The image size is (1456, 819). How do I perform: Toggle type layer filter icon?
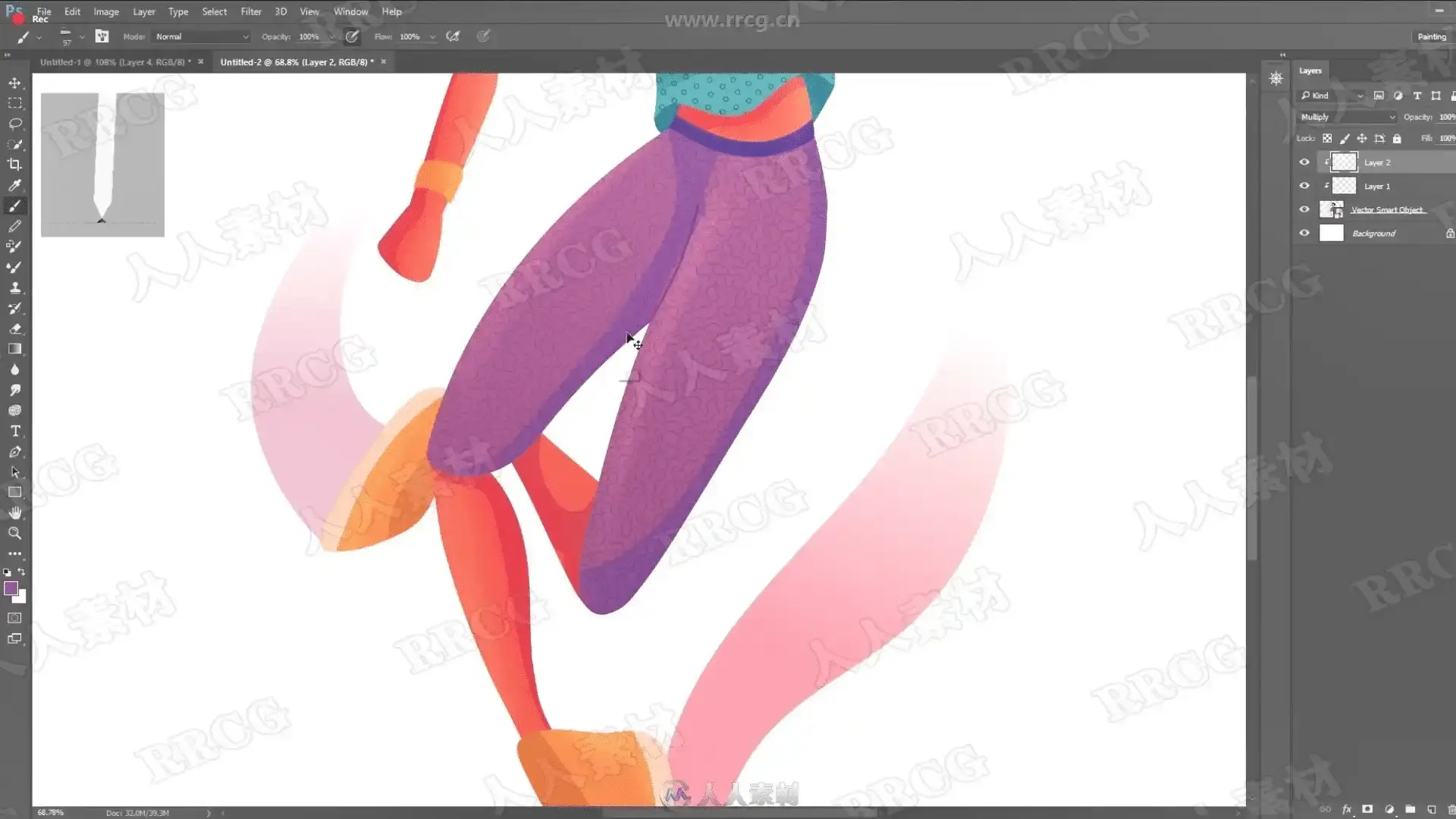(x=1417, y=96)
